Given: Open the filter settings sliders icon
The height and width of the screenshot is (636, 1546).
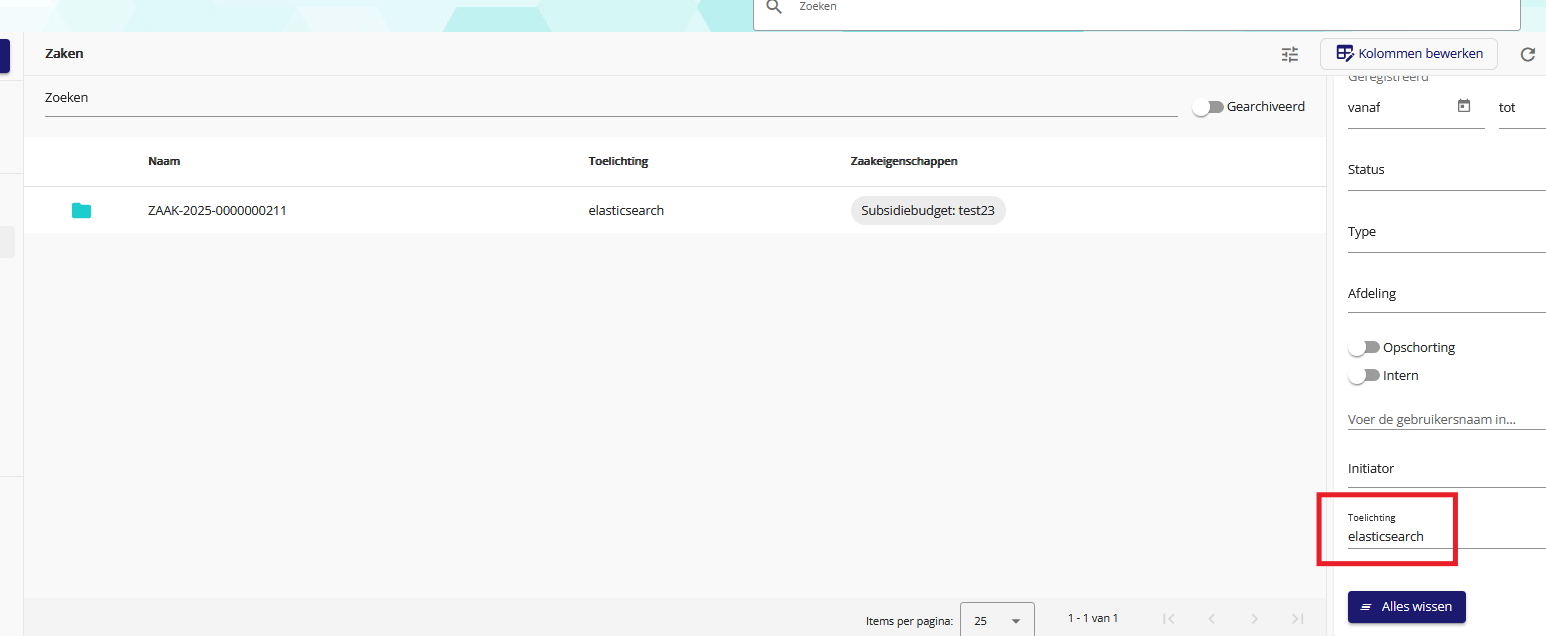Looking at the screenshot, I should tap(1290, 55).
